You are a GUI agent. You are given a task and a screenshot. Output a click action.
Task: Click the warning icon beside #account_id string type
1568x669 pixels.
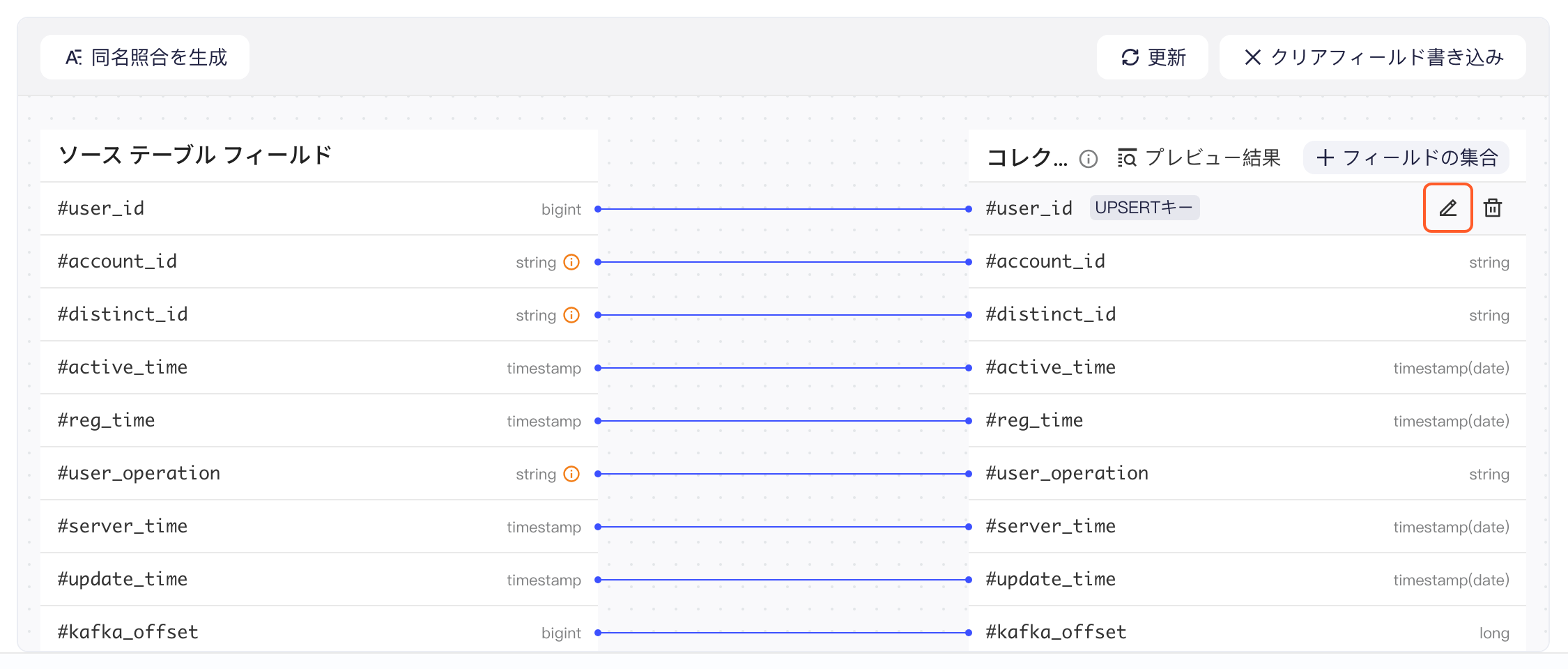pos(571,262)
